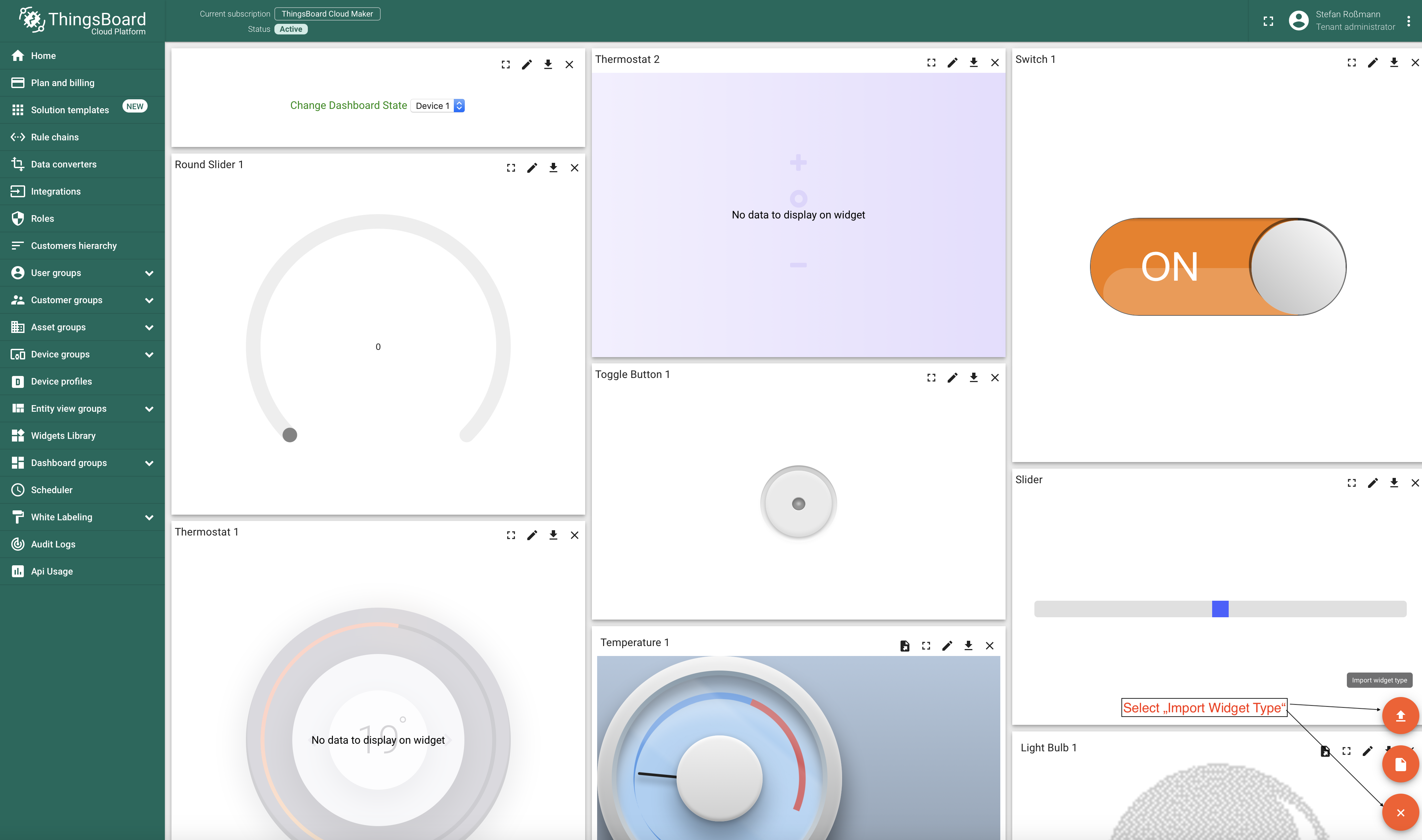This screenshot has width=1422, height=840.
Task: Click the ThingsBoard Cloud Maker subscription button
Action: pyautogui.click(x=327, y=14)
